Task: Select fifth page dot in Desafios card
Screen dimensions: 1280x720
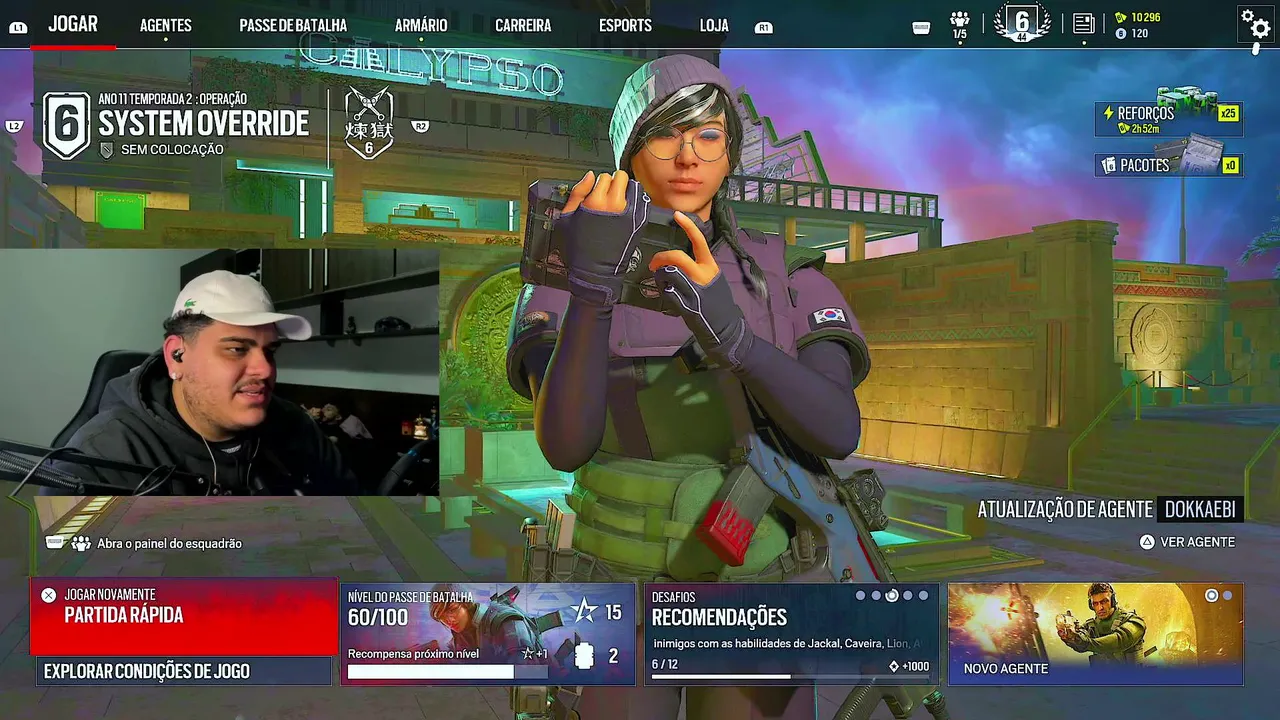Action: (x=923, y=596)
